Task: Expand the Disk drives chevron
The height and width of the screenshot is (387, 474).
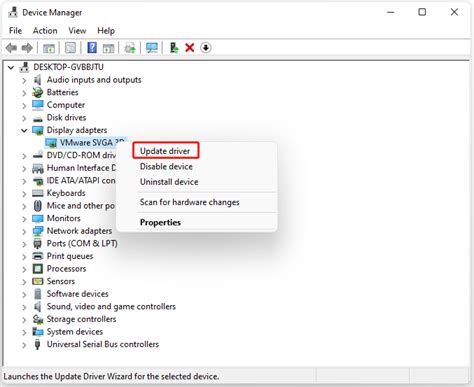Action: [24, 118]
